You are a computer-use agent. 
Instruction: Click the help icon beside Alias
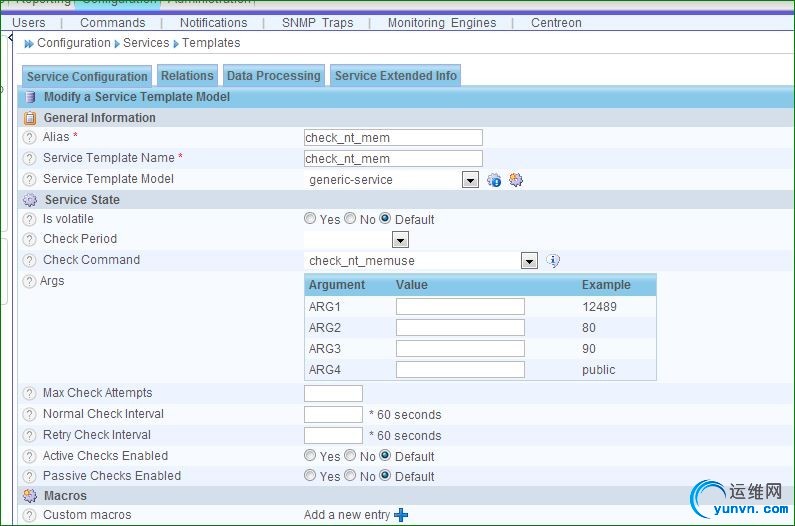coord(29,137)
